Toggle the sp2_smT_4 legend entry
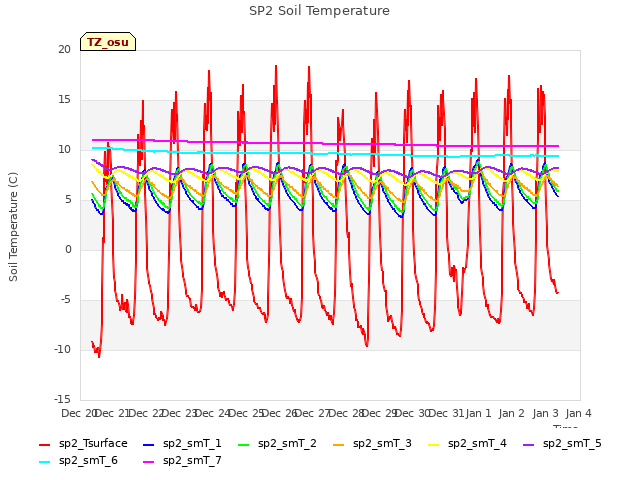Image resolution: width=640 pixels, height=480 pixels. point(467,444)
